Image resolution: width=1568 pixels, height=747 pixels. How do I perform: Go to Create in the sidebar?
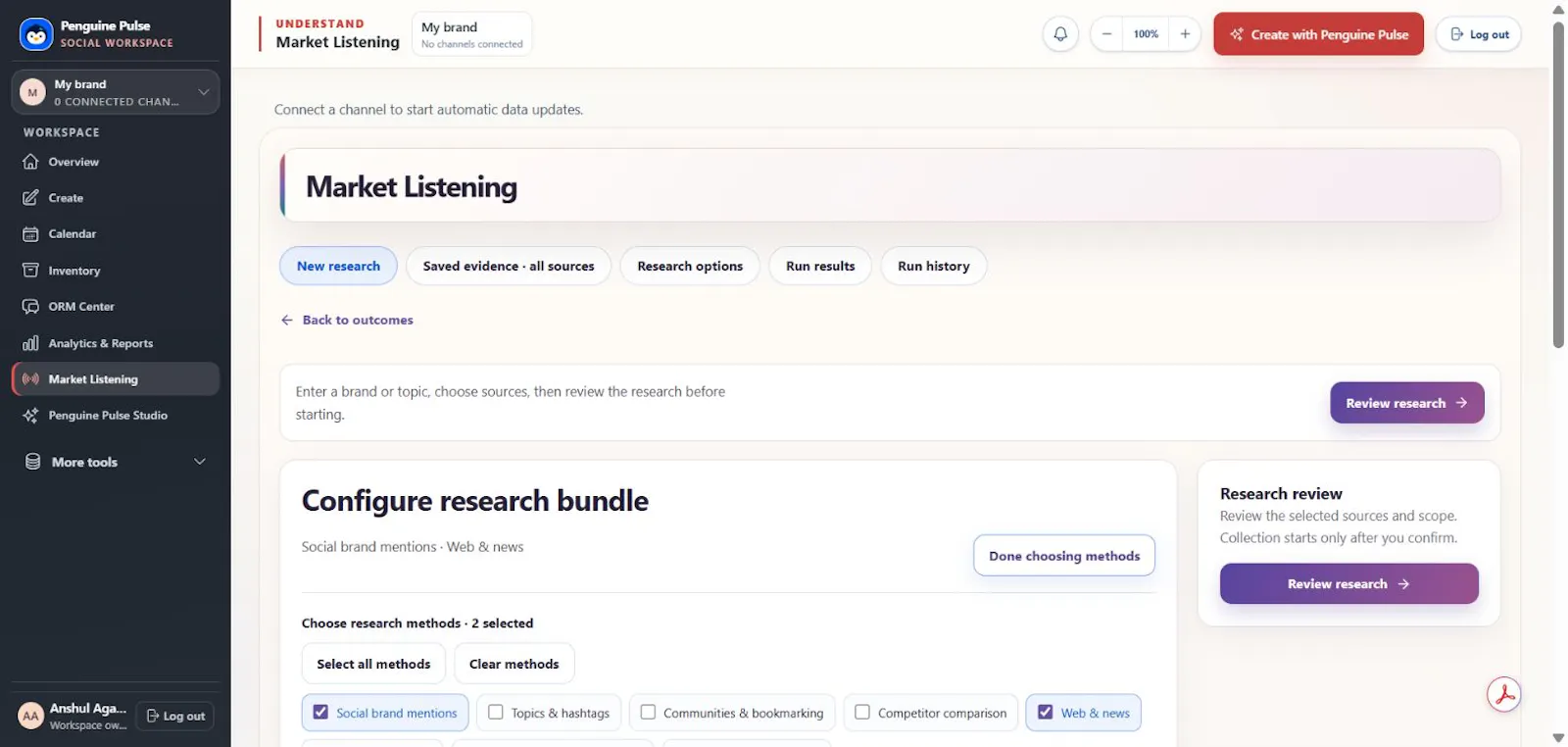116,198
